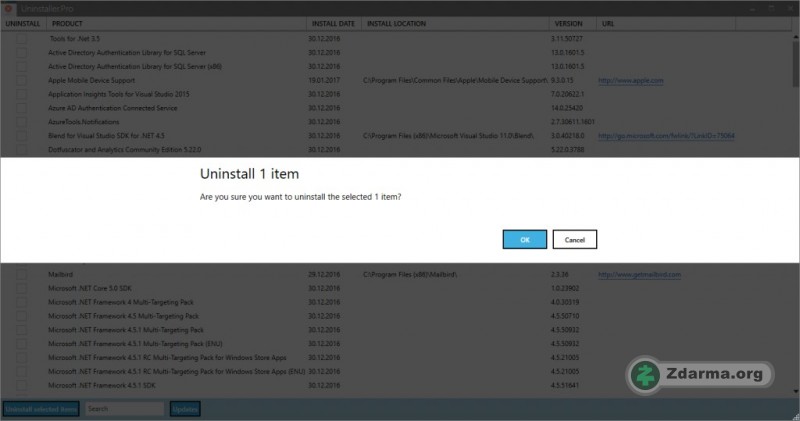Screen dimensions: 800x421
Task: Click version 2.3.36 of Mailbird
Action: click(559, 275)
